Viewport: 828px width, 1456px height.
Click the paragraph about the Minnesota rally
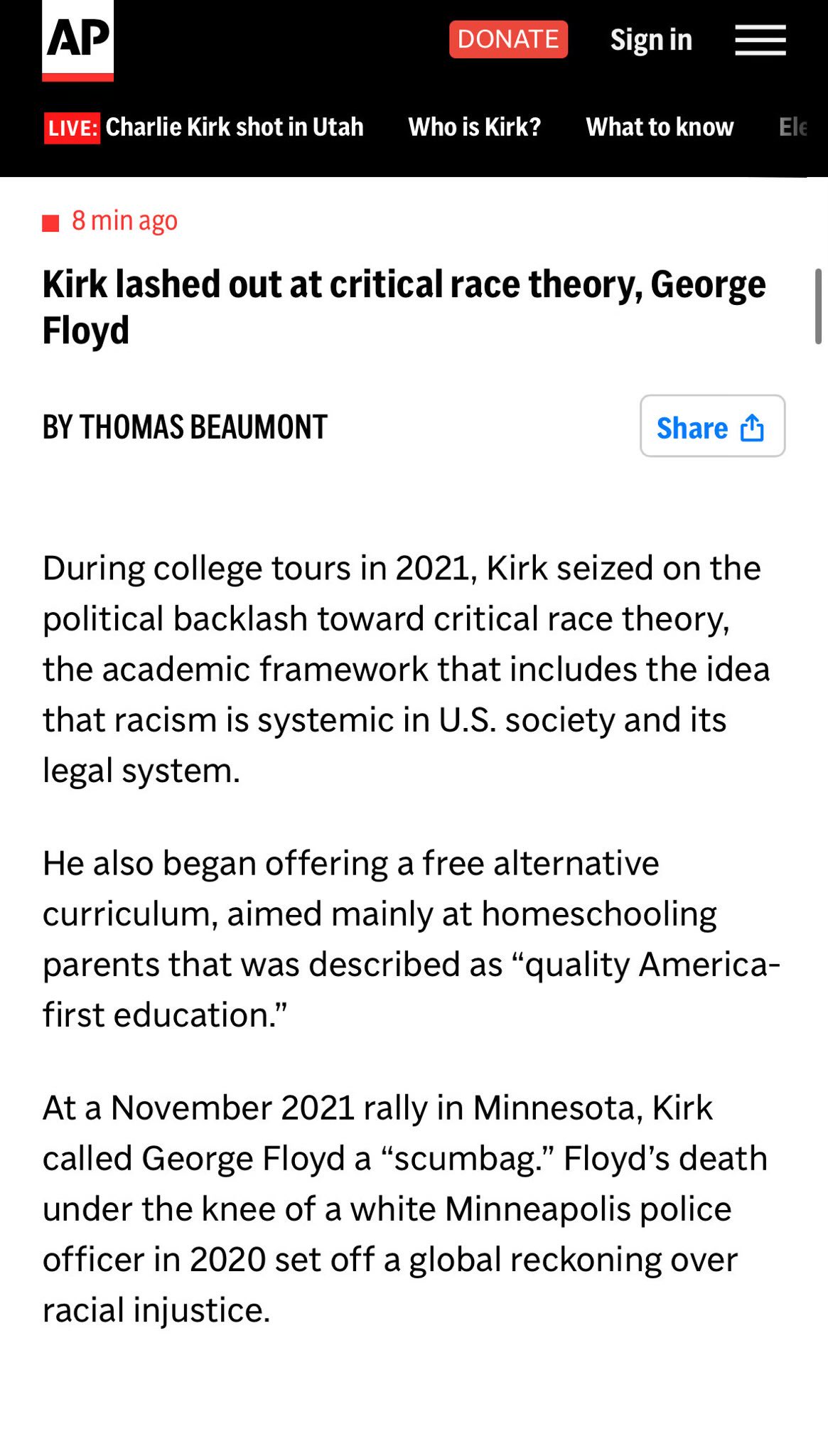(405, 1209)
